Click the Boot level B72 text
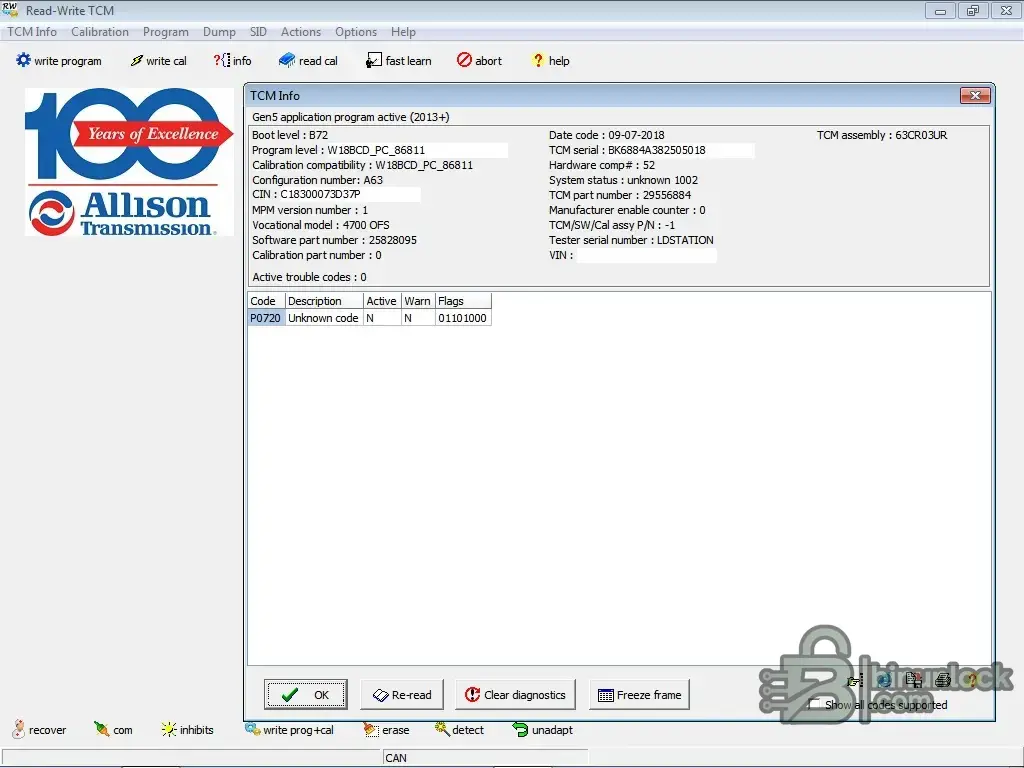Viewport: 1024px width, 768px height. click(x=290, y=135)
